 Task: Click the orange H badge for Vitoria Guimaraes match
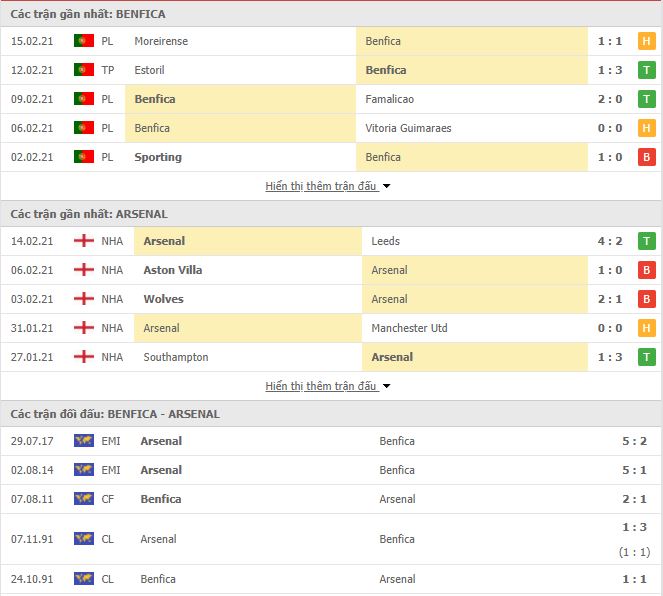647,128
